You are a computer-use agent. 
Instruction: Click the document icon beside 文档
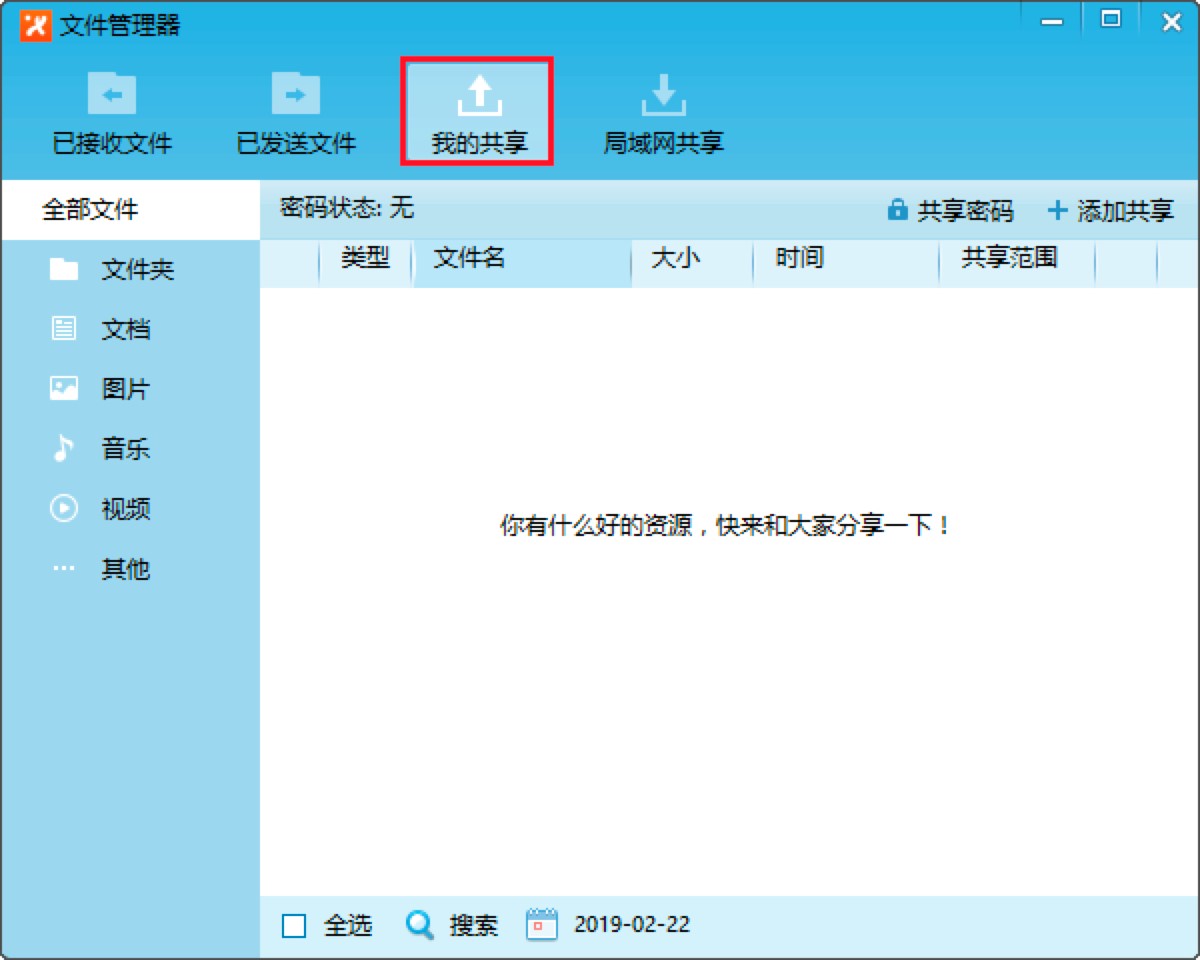pos(64,328)
